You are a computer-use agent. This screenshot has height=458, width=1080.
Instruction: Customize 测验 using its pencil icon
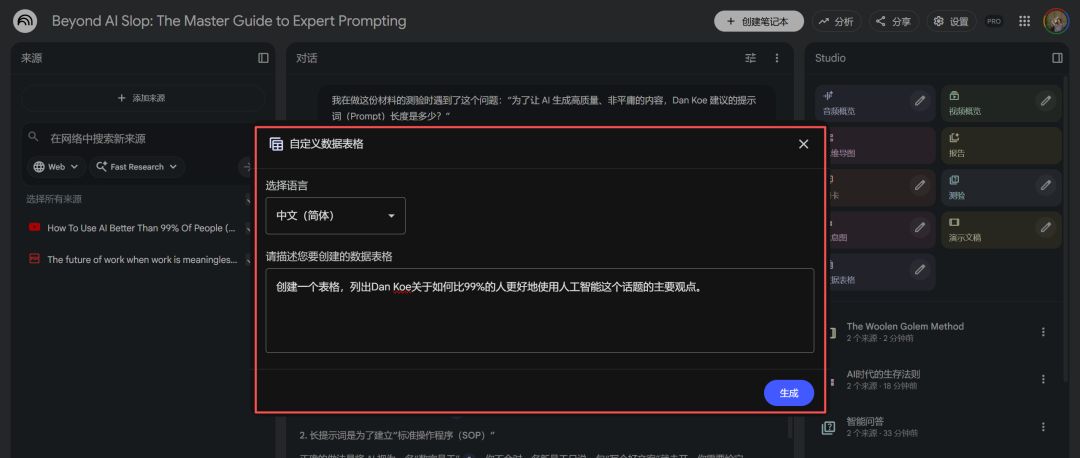(1045, 185)
